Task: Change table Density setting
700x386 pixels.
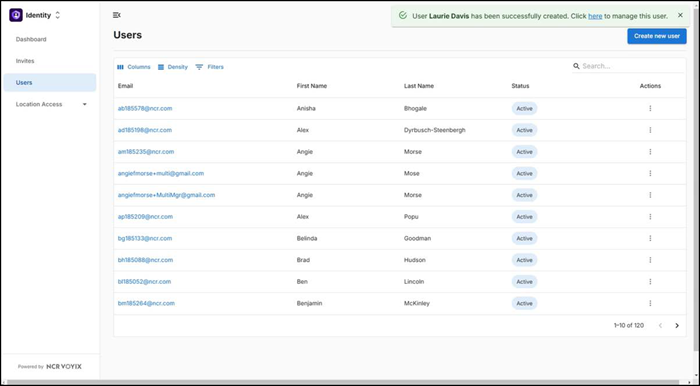Action: click(173, 67)
